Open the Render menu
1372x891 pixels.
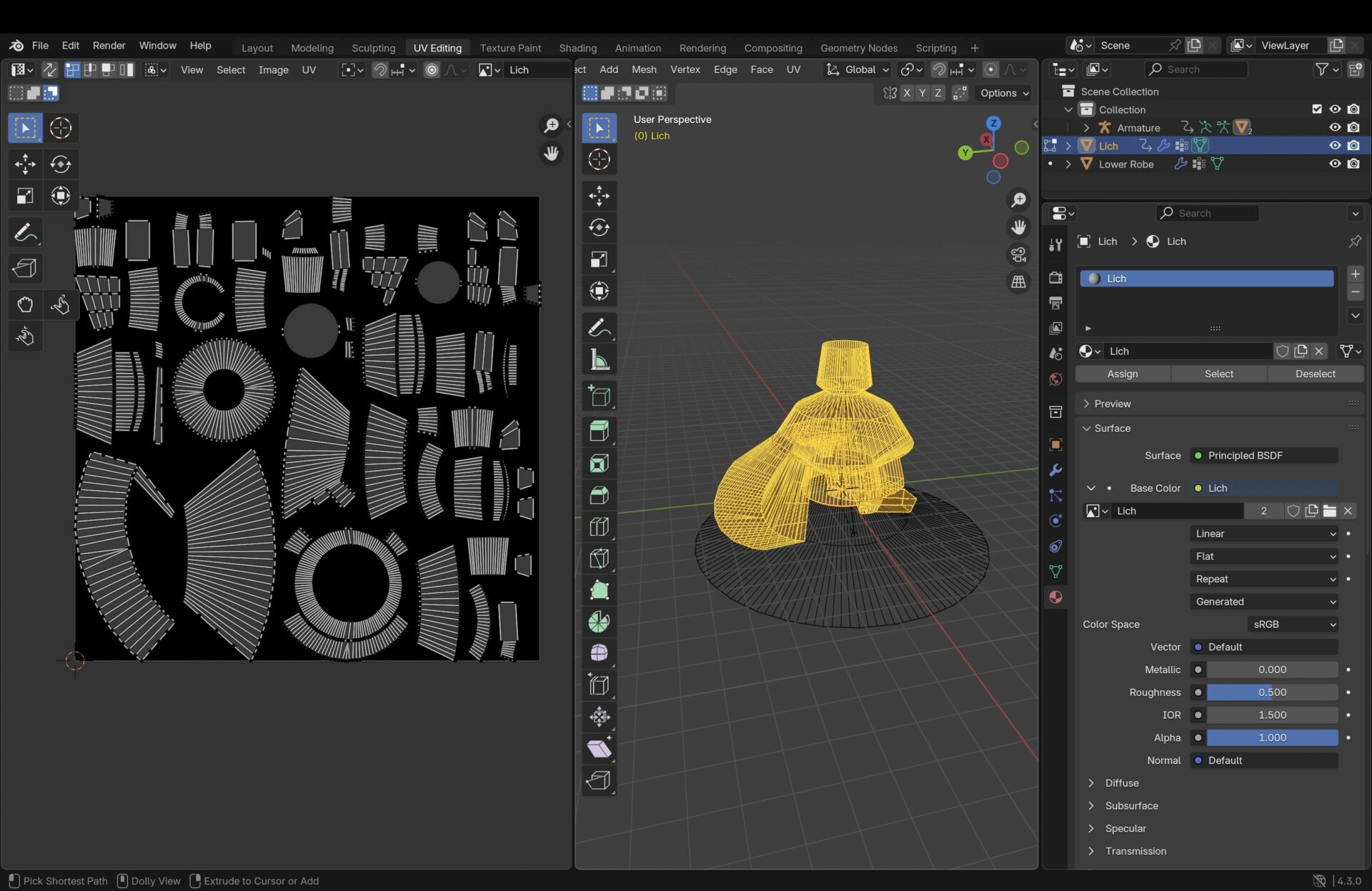(x=109, y=45)
